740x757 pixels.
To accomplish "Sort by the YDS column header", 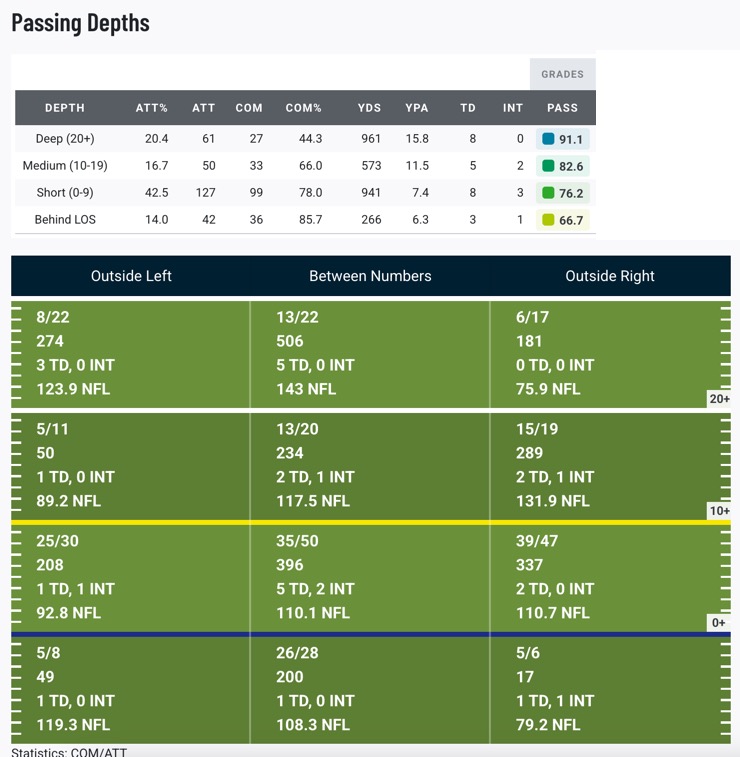I will pos(369,108).
